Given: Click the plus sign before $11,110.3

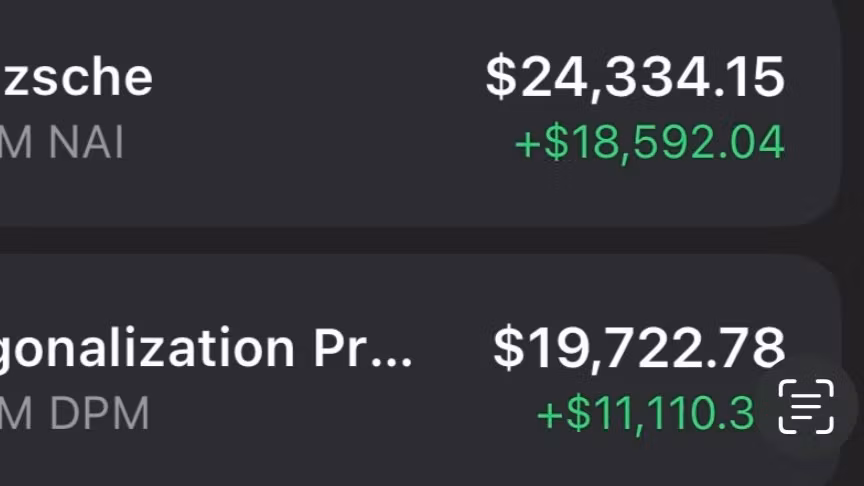Looking at the screenshot, I should pos(550,414).
